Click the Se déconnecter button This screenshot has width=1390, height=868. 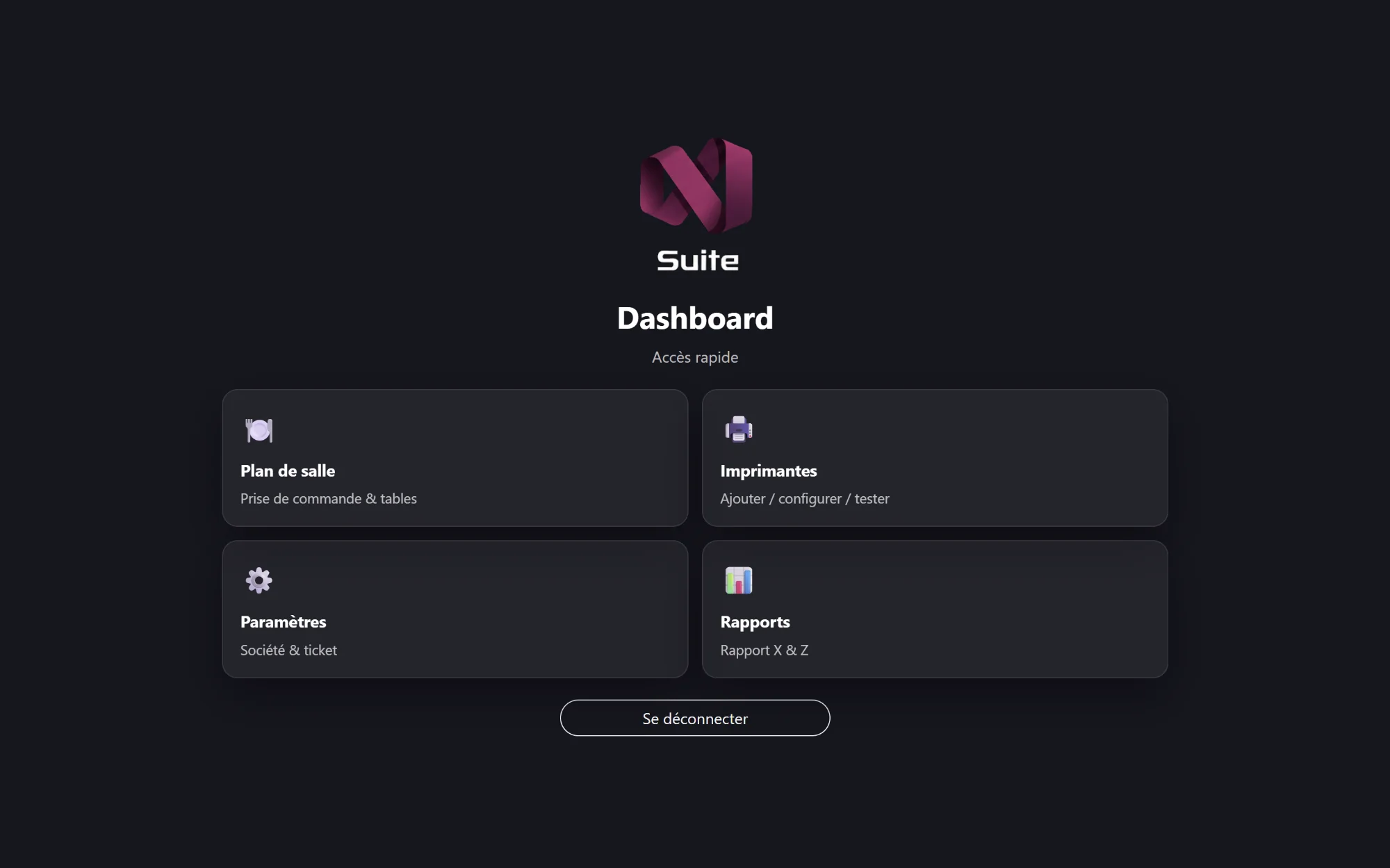click(694, 718)
